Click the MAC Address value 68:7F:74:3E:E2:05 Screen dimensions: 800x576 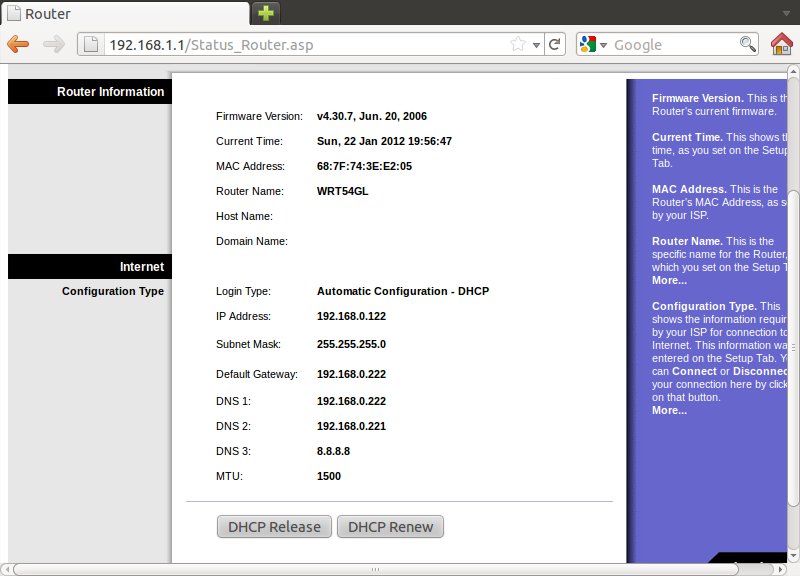[364, 166]
